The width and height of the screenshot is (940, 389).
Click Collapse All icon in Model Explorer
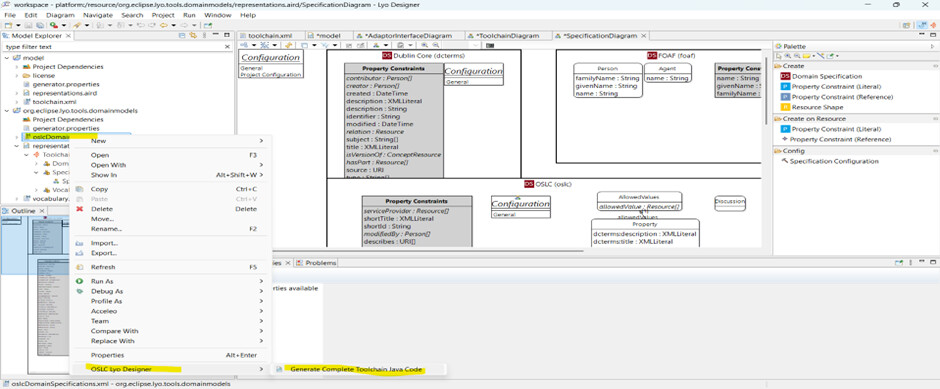[183, 36]
